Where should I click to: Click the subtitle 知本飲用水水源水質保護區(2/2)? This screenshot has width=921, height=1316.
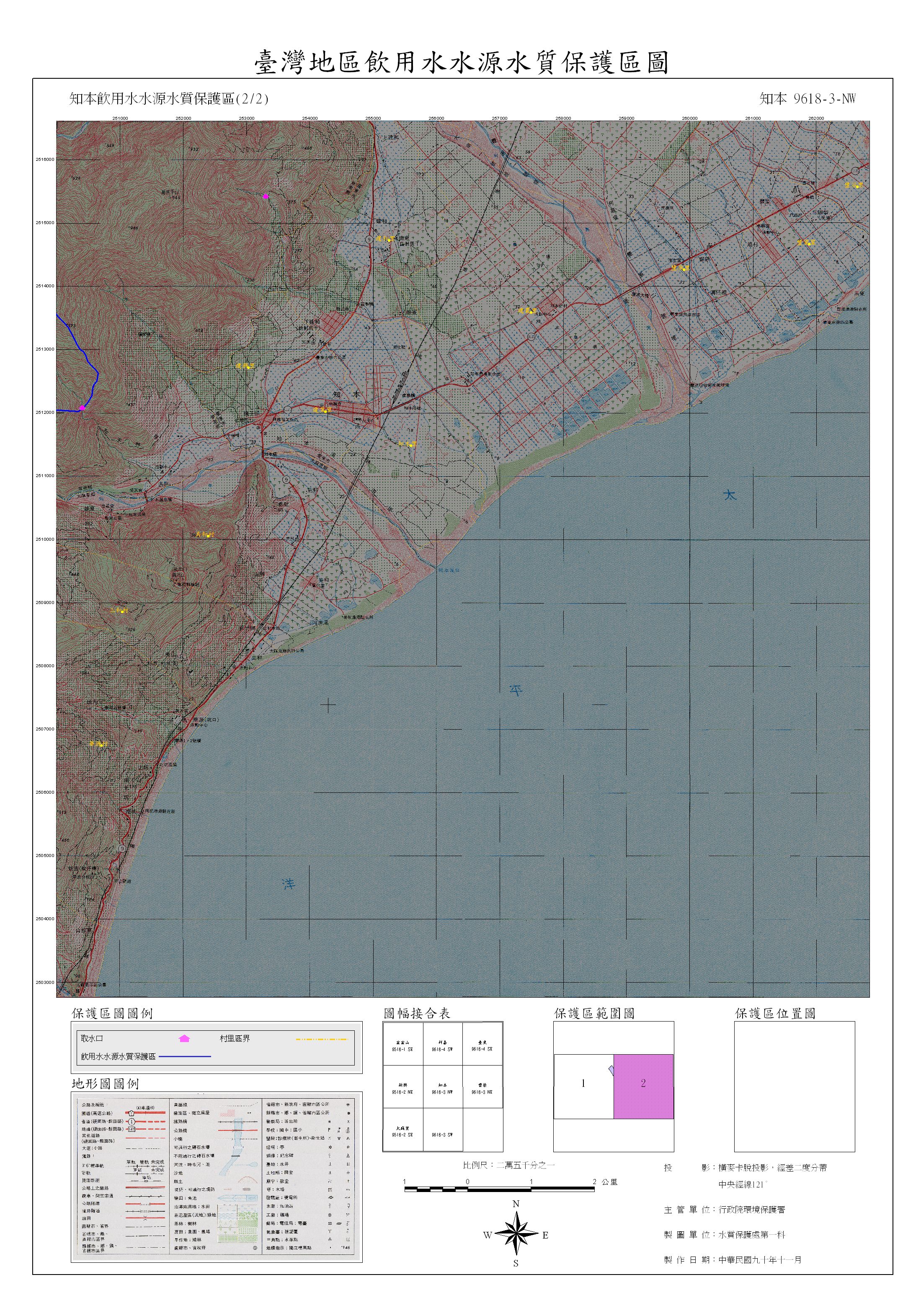(x=169, y=98)
